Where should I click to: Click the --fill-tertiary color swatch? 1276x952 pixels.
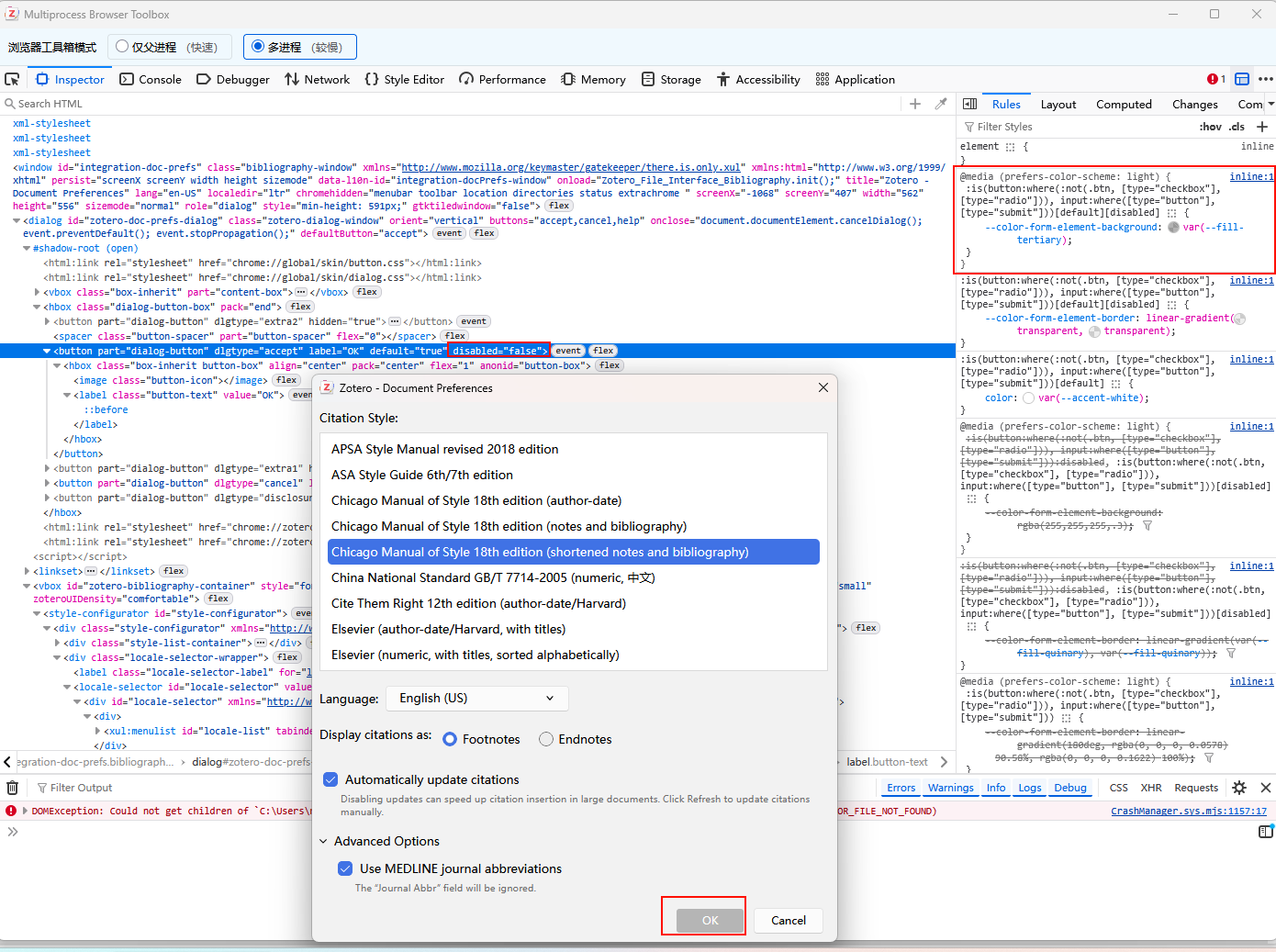pyautogui.click(x=1173, y=228)
